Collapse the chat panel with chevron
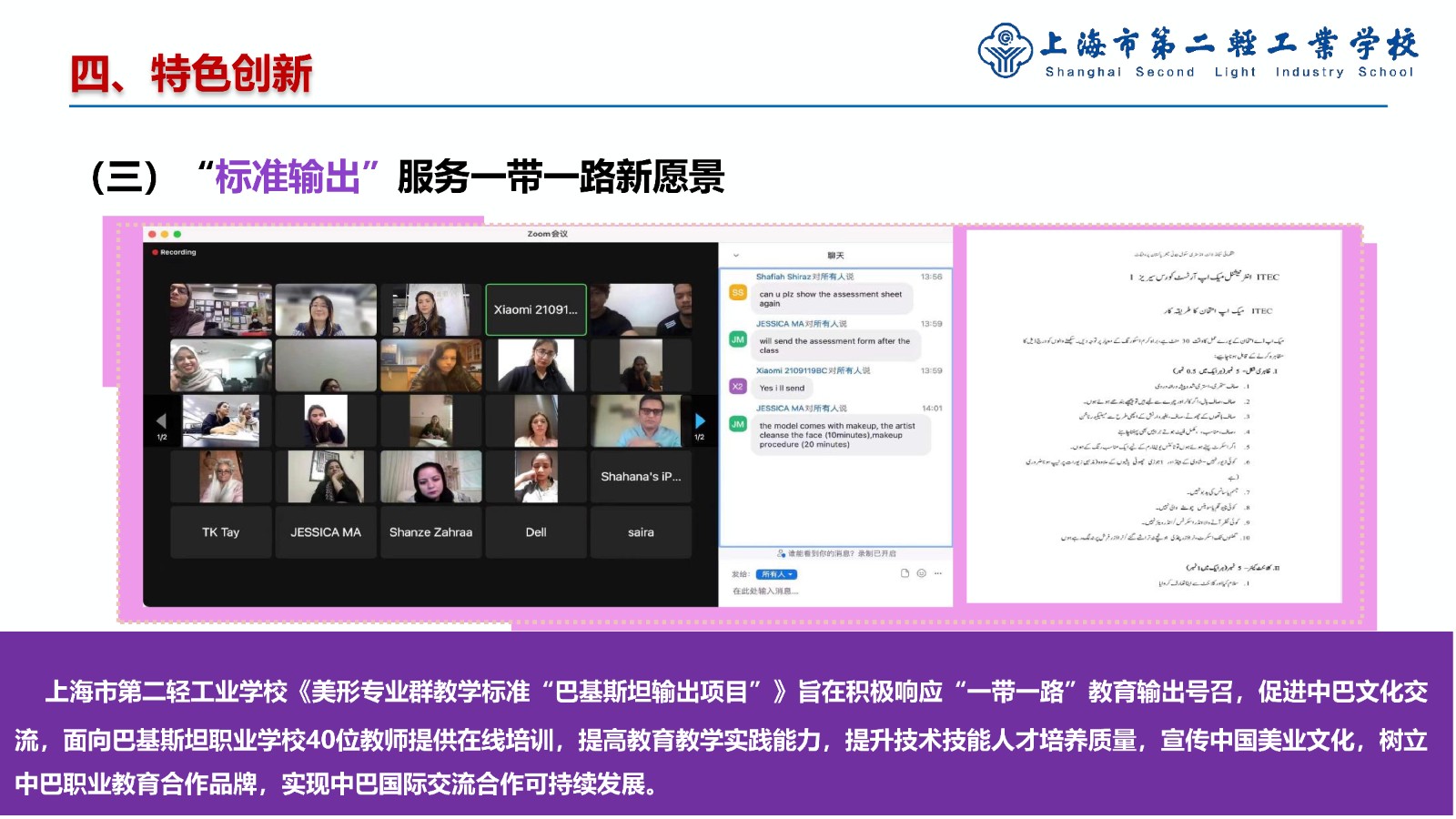Image resolution: width=1456 pixels, height=819 pixels. (736, 256)
